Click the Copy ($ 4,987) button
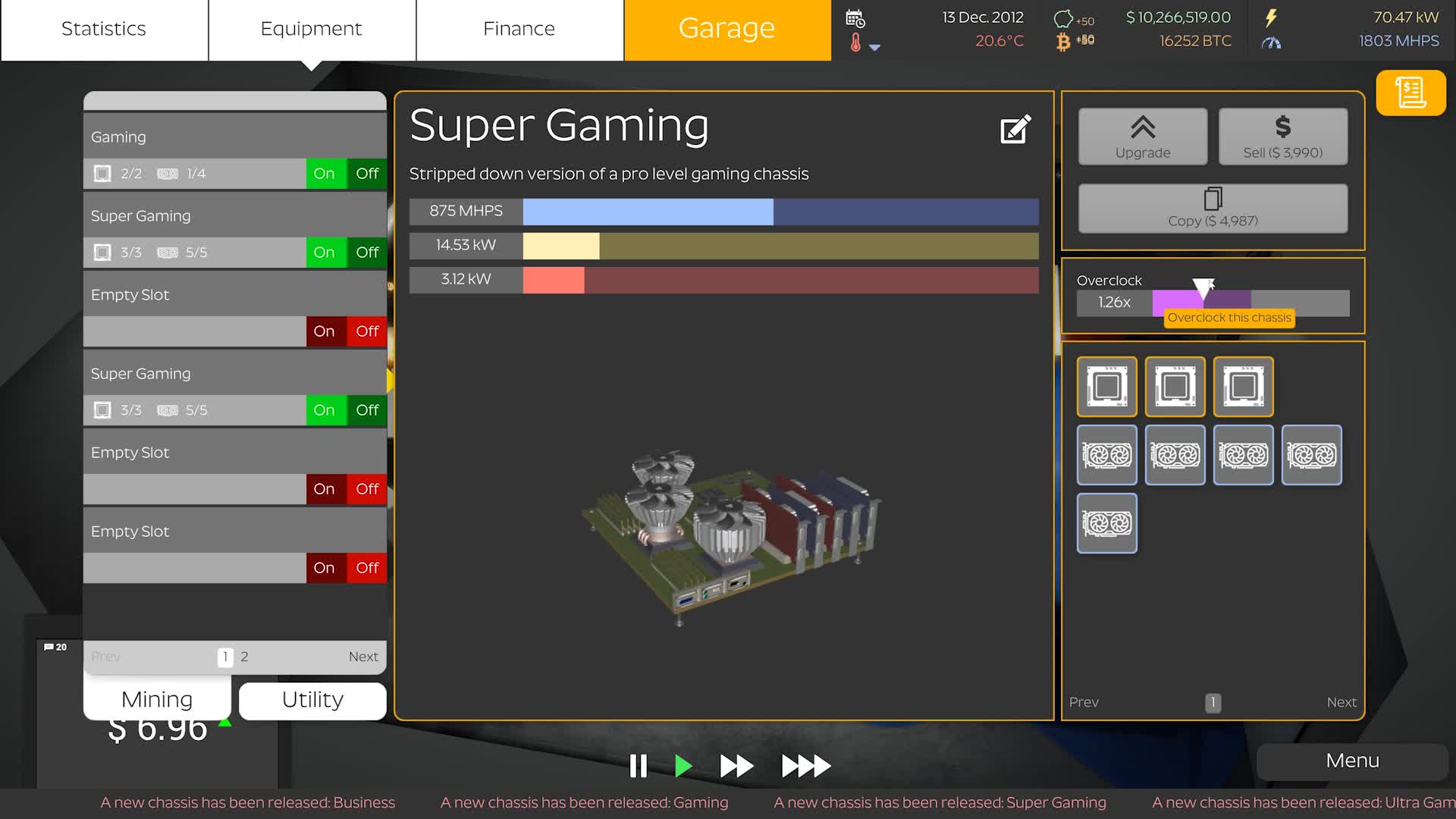 point(1213,209)
